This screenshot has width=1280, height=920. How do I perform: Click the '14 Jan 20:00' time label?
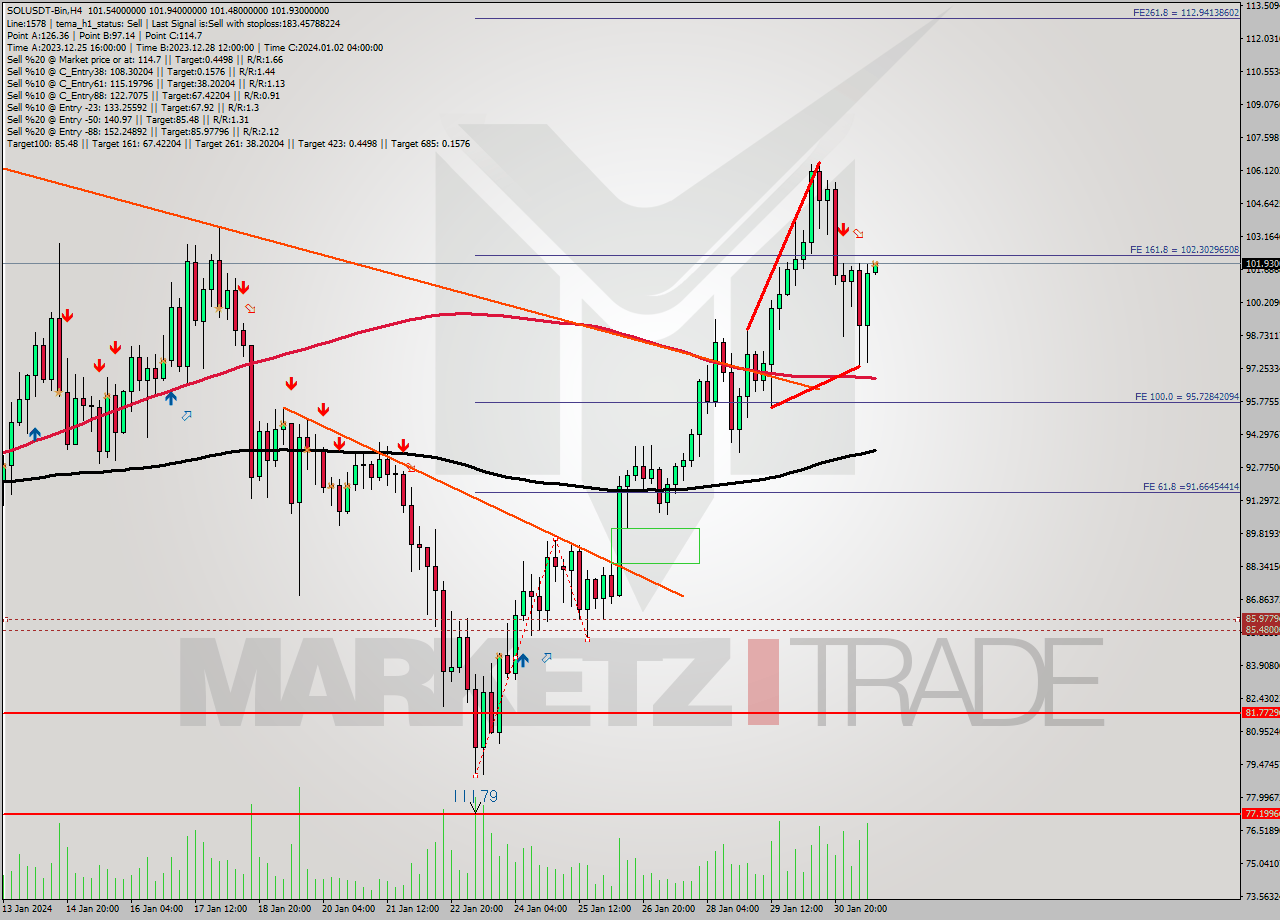tap(93, 909)
